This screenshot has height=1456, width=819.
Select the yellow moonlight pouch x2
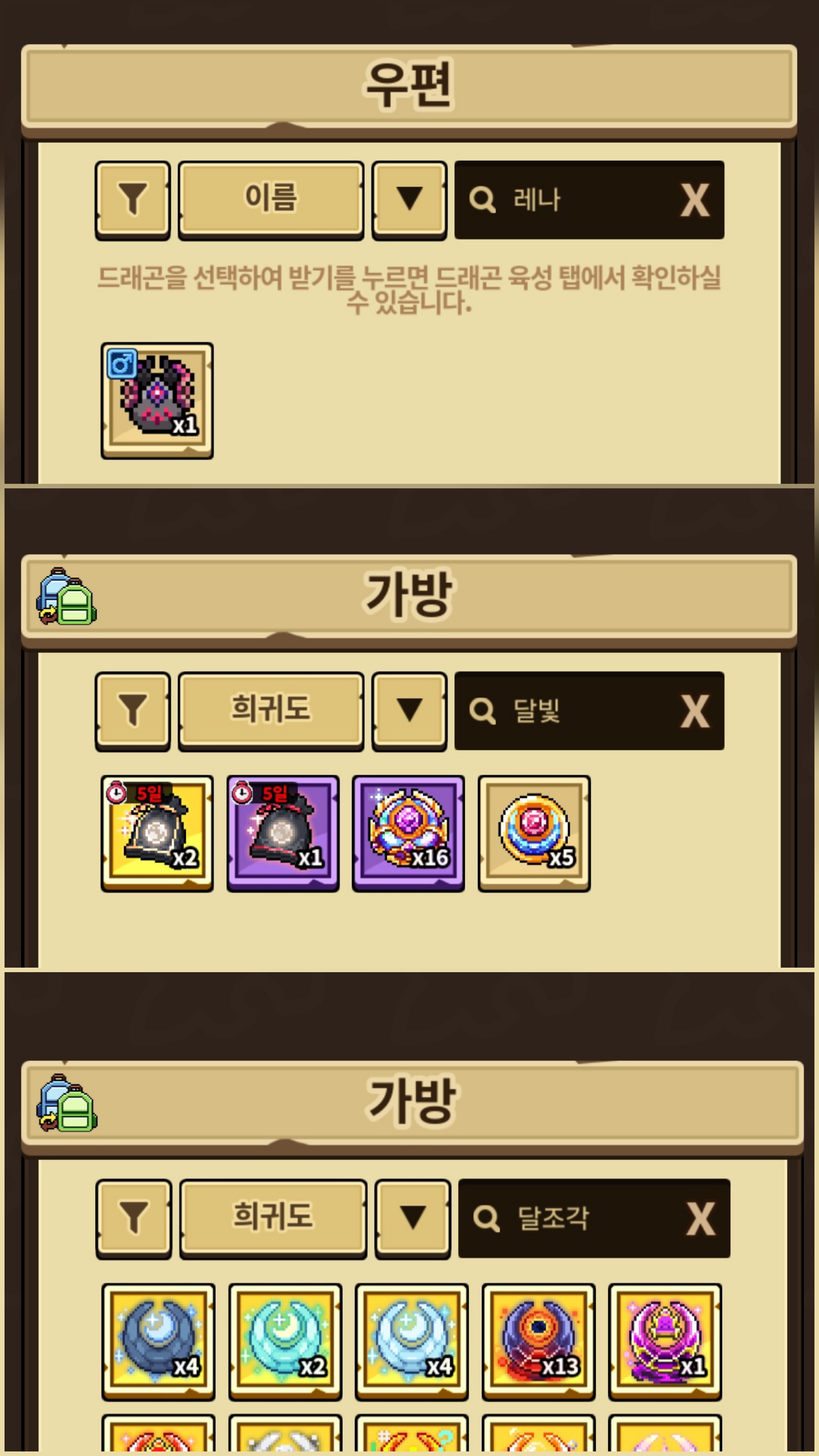tap(157, 833)
